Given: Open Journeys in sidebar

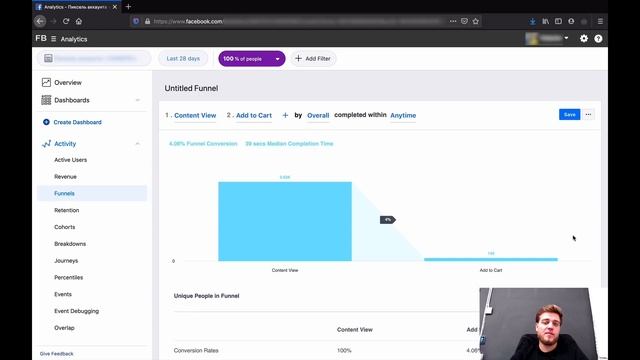Looking at the screenshot, I should (66, 260).
